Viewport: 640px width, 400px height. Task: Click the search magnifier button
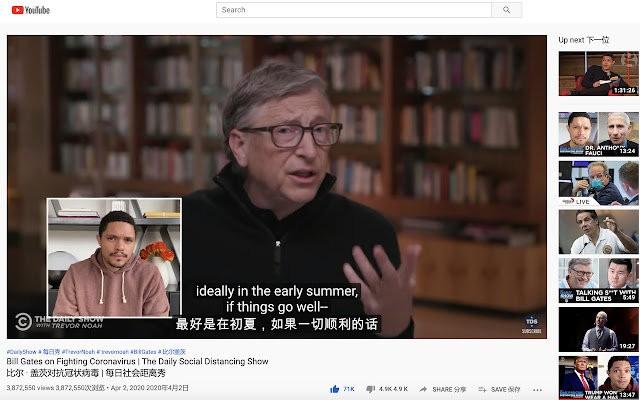pyautogui.click(x=506, y=10)
